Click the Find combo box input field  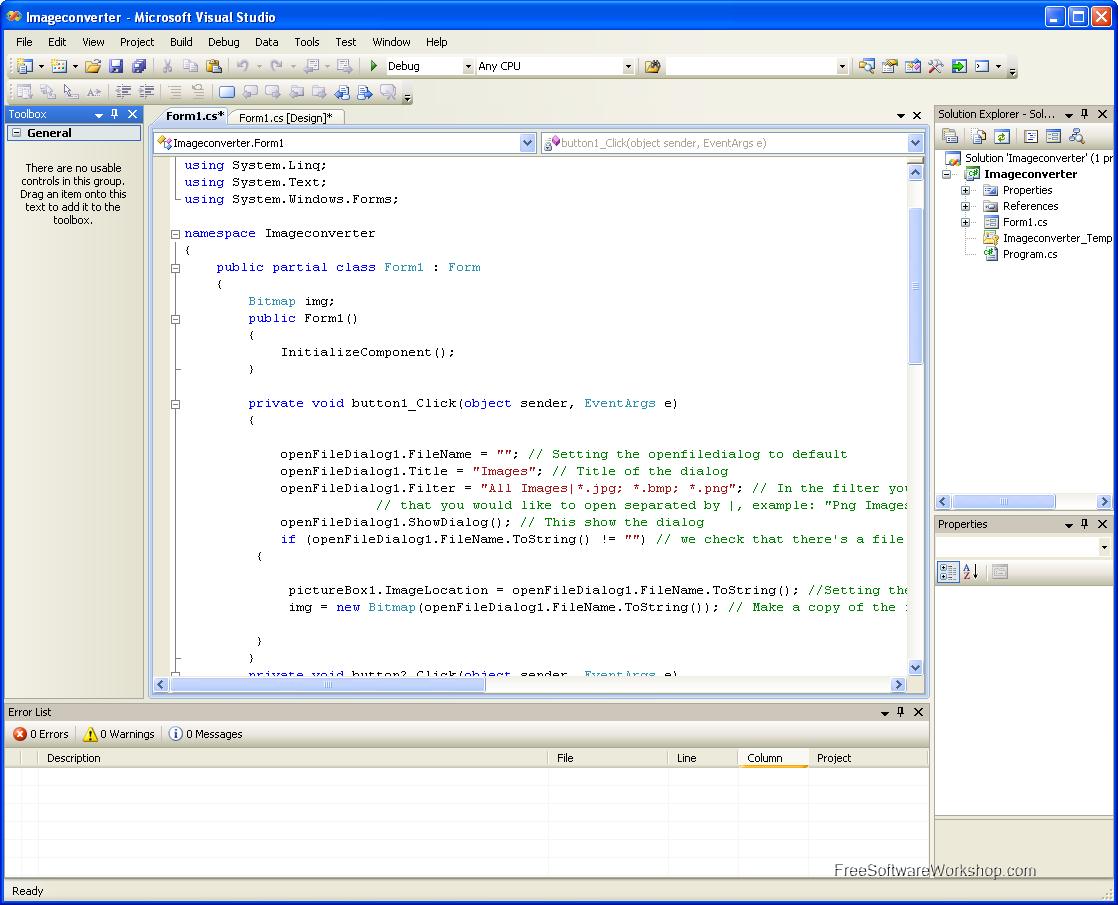coord(752,66)
